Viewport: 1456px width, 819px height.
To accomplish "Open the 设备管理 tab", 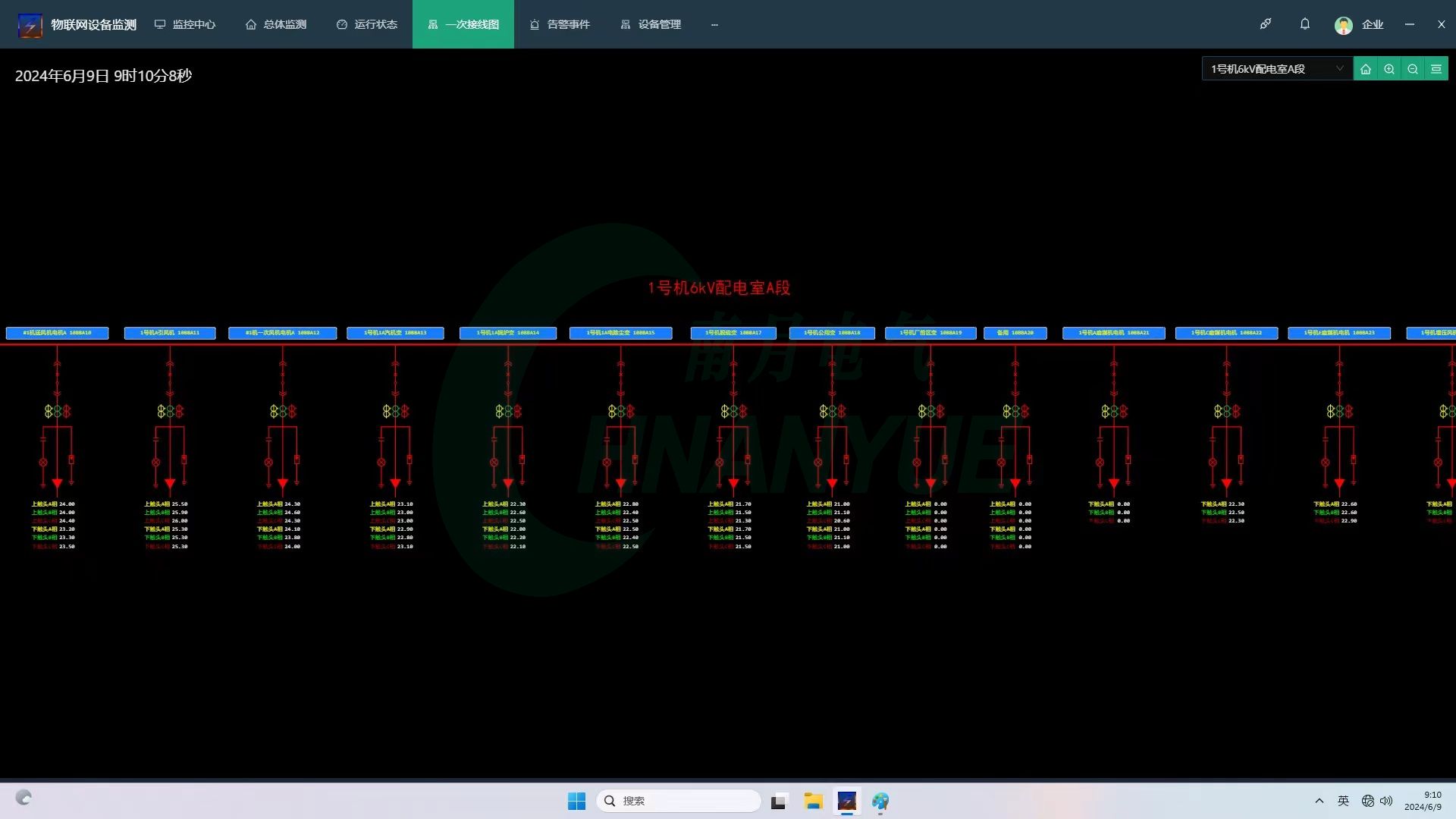I will (x=651, y=24).
